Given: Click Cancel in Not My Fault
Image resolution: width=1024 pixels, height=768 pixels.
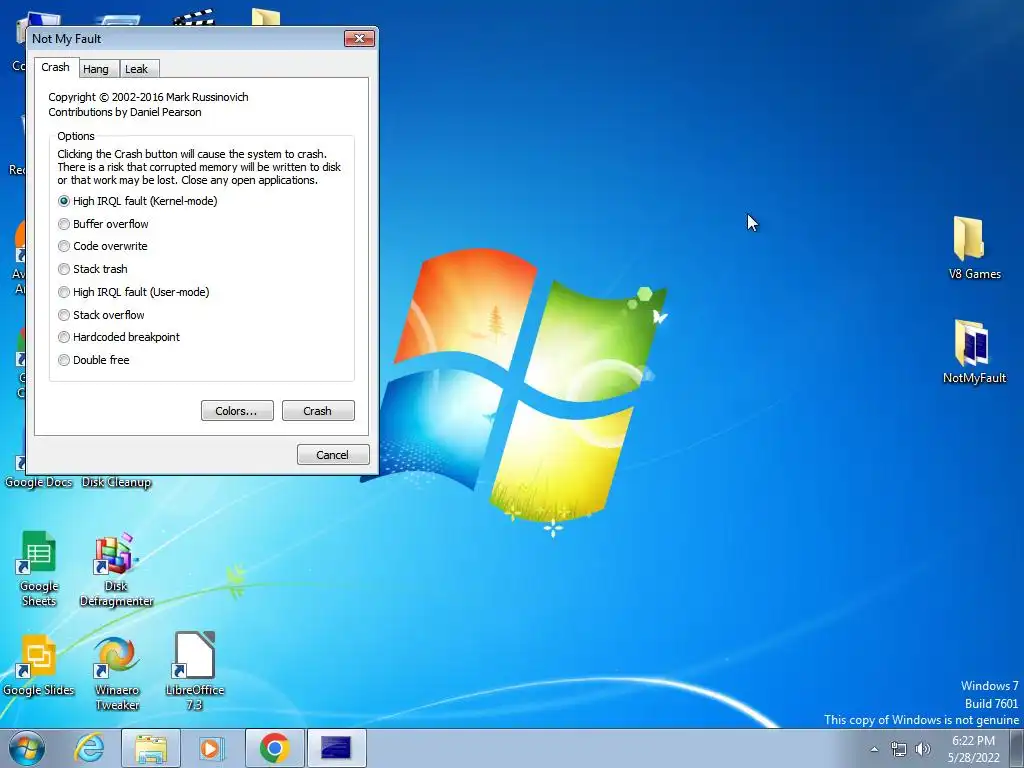Looking at the screenshot, I should [x=333, y=455].
